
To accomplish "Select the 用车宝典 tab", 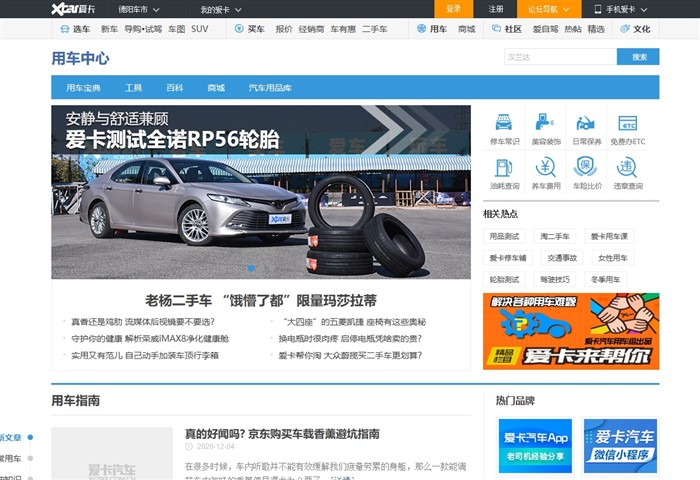I will 83,88.
